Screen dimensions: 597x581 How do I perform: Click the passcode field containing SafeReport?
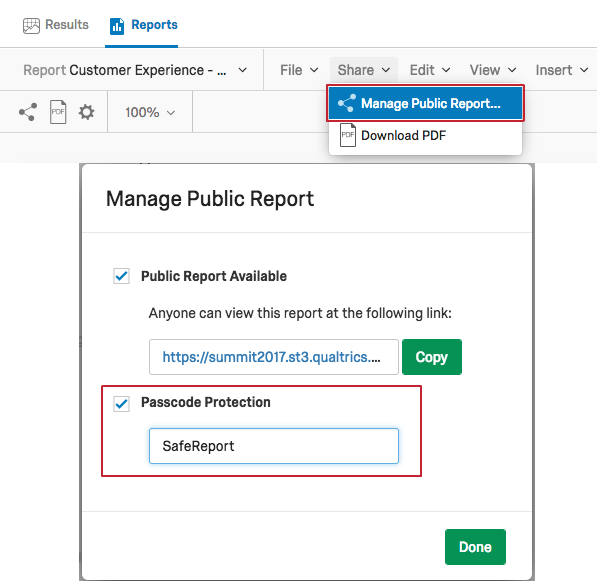274,446
